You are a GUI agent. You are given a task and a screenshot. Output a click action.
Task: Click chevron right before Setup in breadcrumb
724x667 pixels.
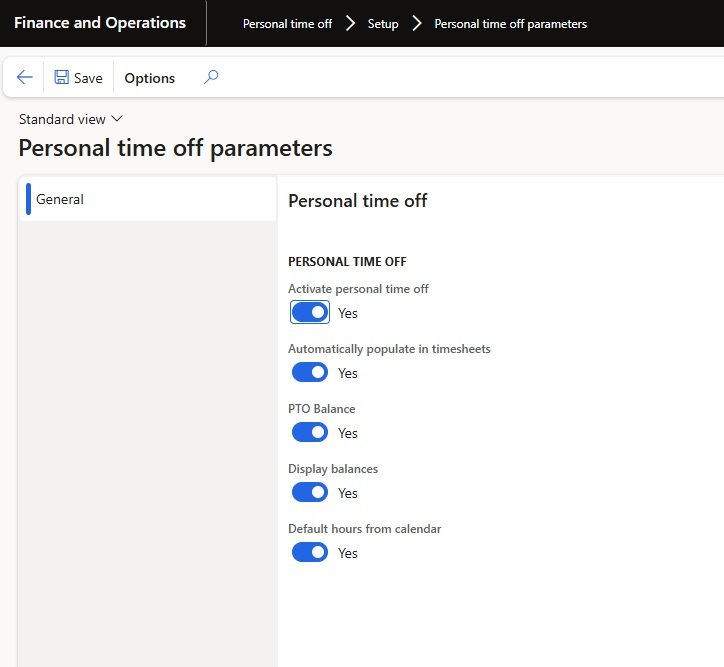pyautogui.click(x=350, y=23)
